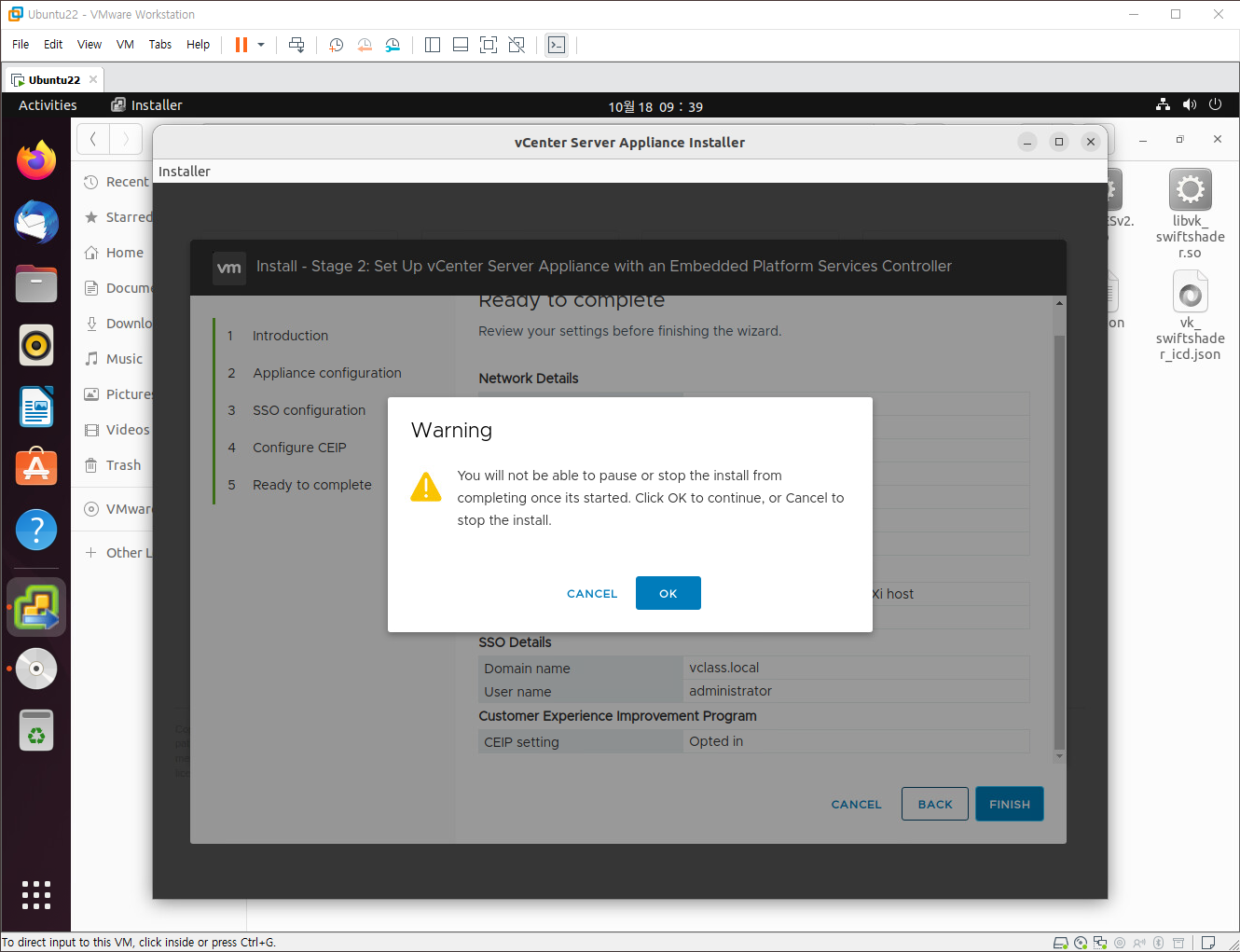Open the View menu
The height and width of the screenshot is (952, 1240).
90,45
